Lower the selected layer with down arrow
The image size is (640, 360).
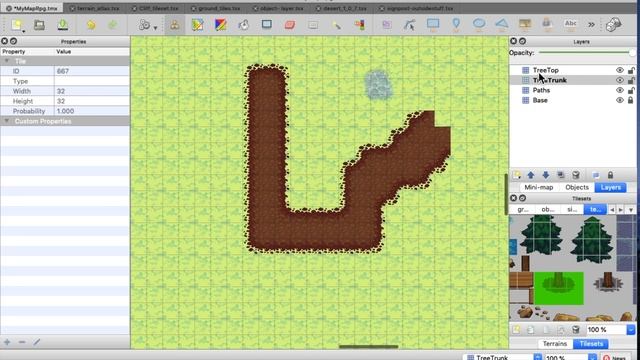pos(546,175)
